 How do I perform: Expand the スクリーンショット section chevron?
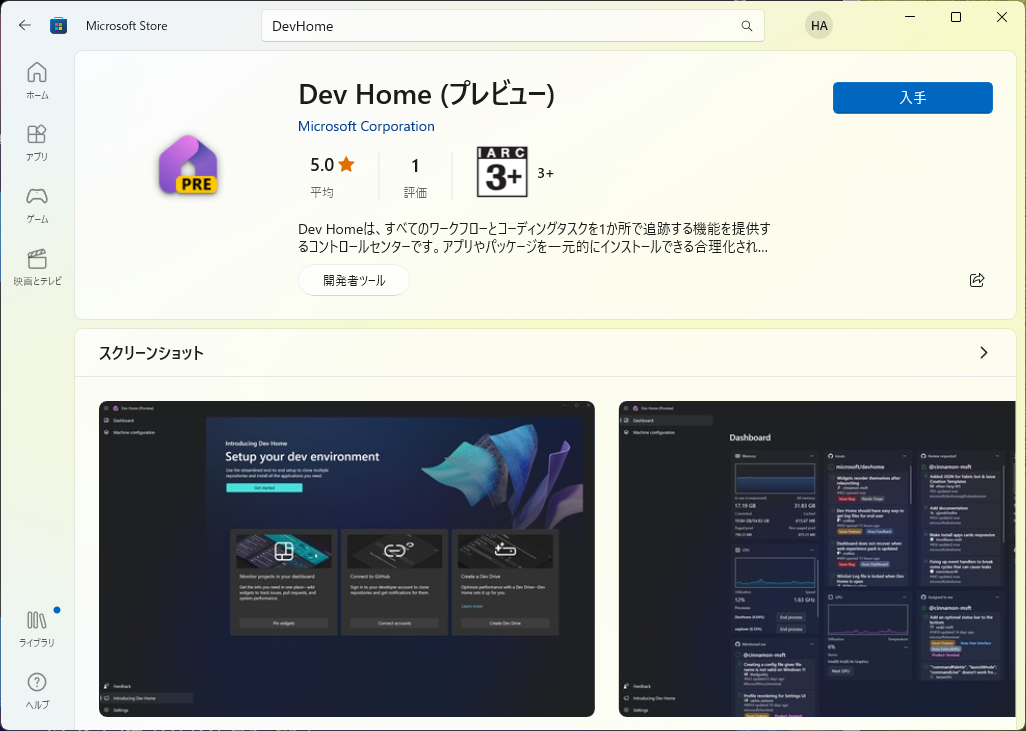click(x=982, y=353)
